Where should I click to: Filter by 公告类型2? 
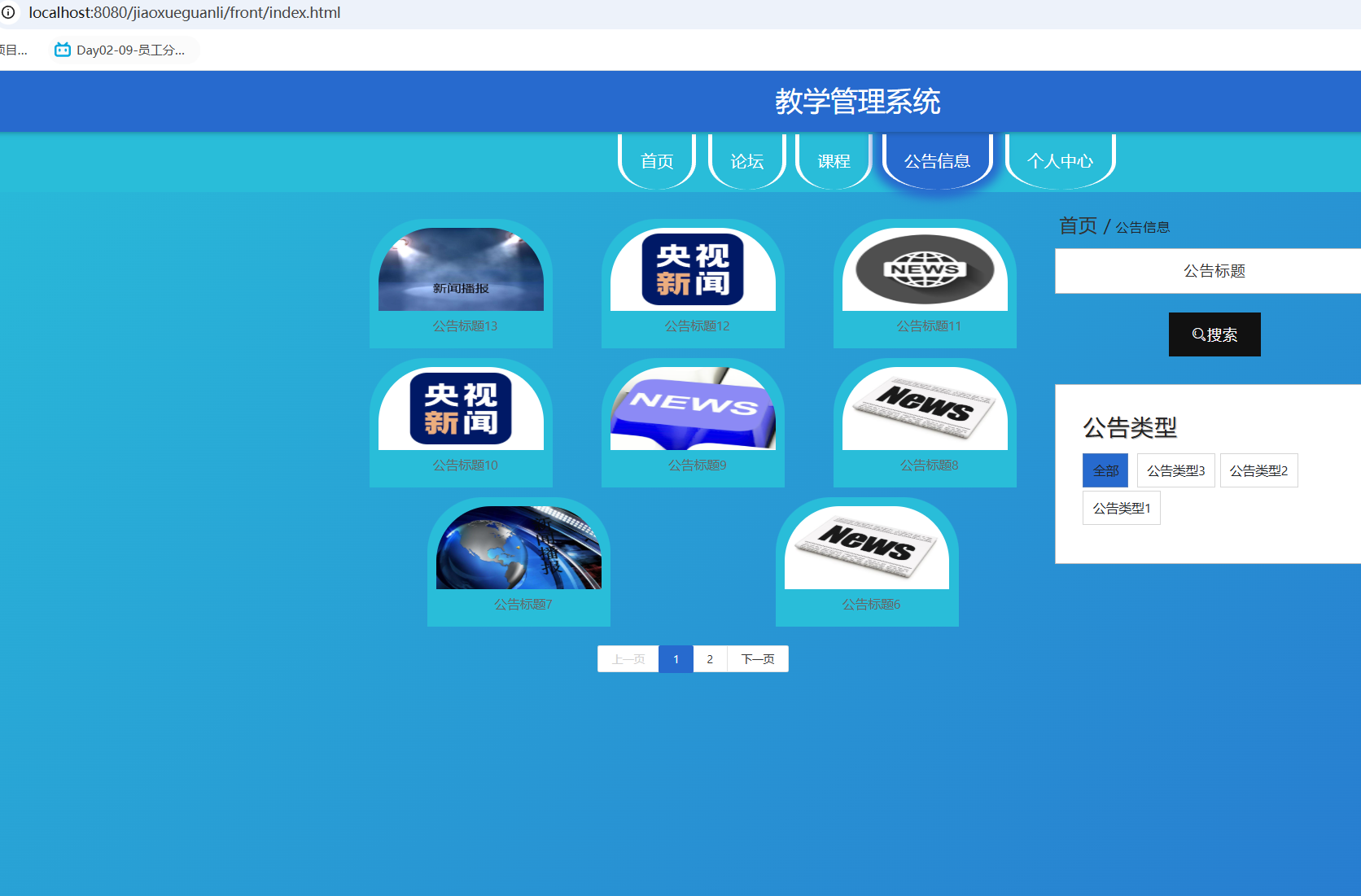[1258, 470]
